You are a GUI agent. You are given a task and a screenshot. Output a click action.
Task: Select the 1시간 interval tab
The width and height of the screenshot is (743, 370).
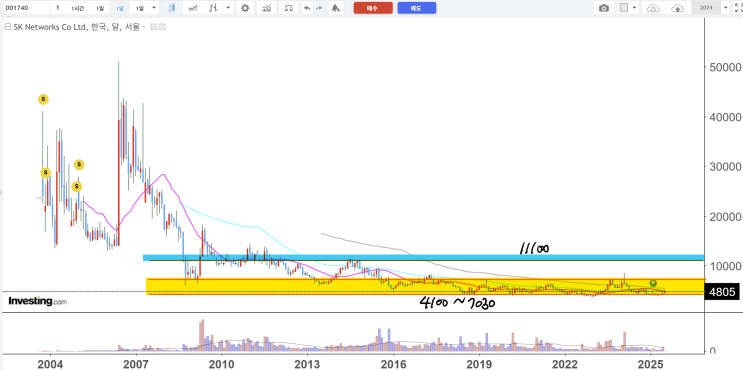tap(77, 8)
